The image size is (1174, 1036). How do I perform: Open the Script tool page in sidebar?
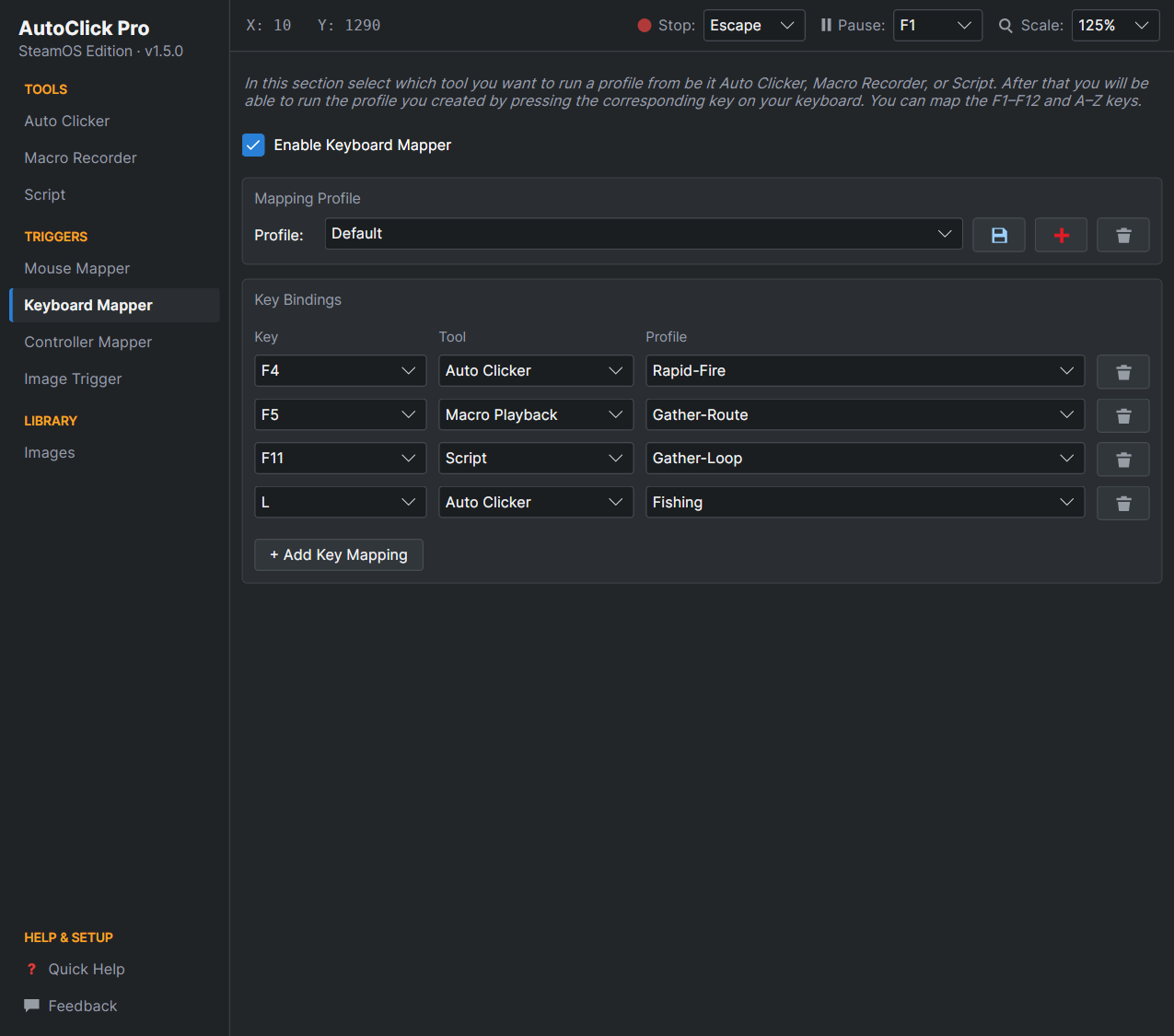[x=114, y=194]
